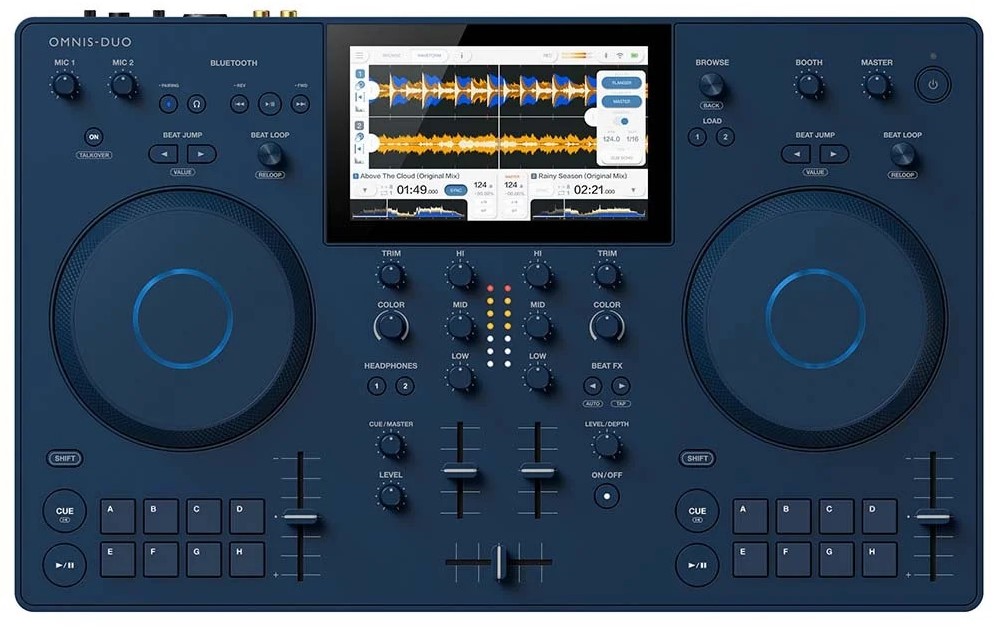Open the hamburger menu on the touchscreen
The height and width of the screenshot is (627, 994).
(359, 56)
